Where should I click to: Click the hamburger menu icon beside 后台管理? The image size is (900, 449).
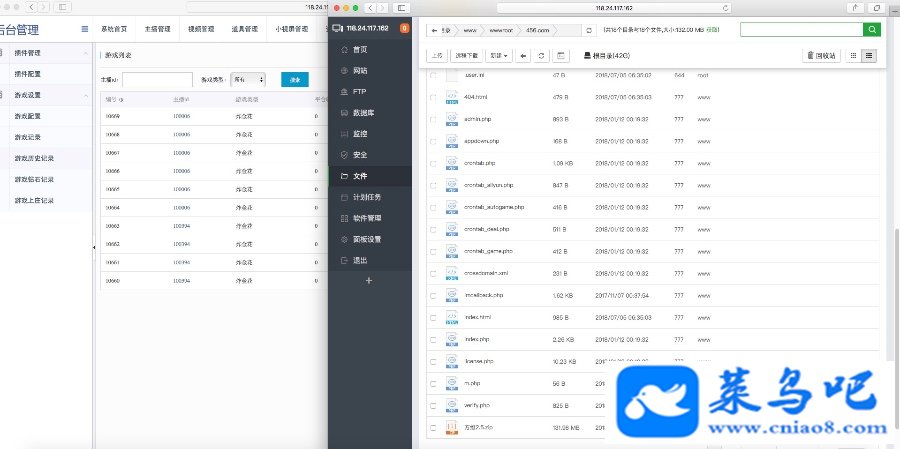coord(85,29)
